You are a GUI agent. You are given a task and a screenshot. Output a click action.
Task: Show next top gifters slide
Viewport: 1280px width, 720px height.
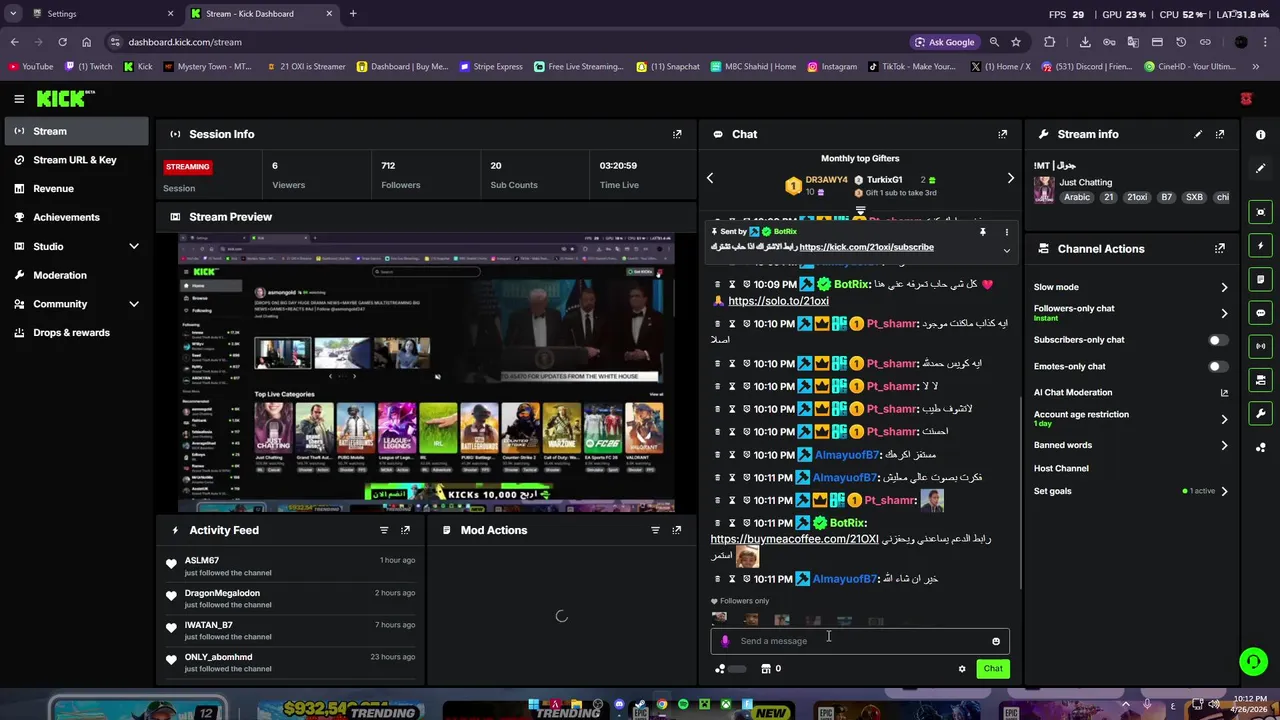click(x=1010, y=178)
